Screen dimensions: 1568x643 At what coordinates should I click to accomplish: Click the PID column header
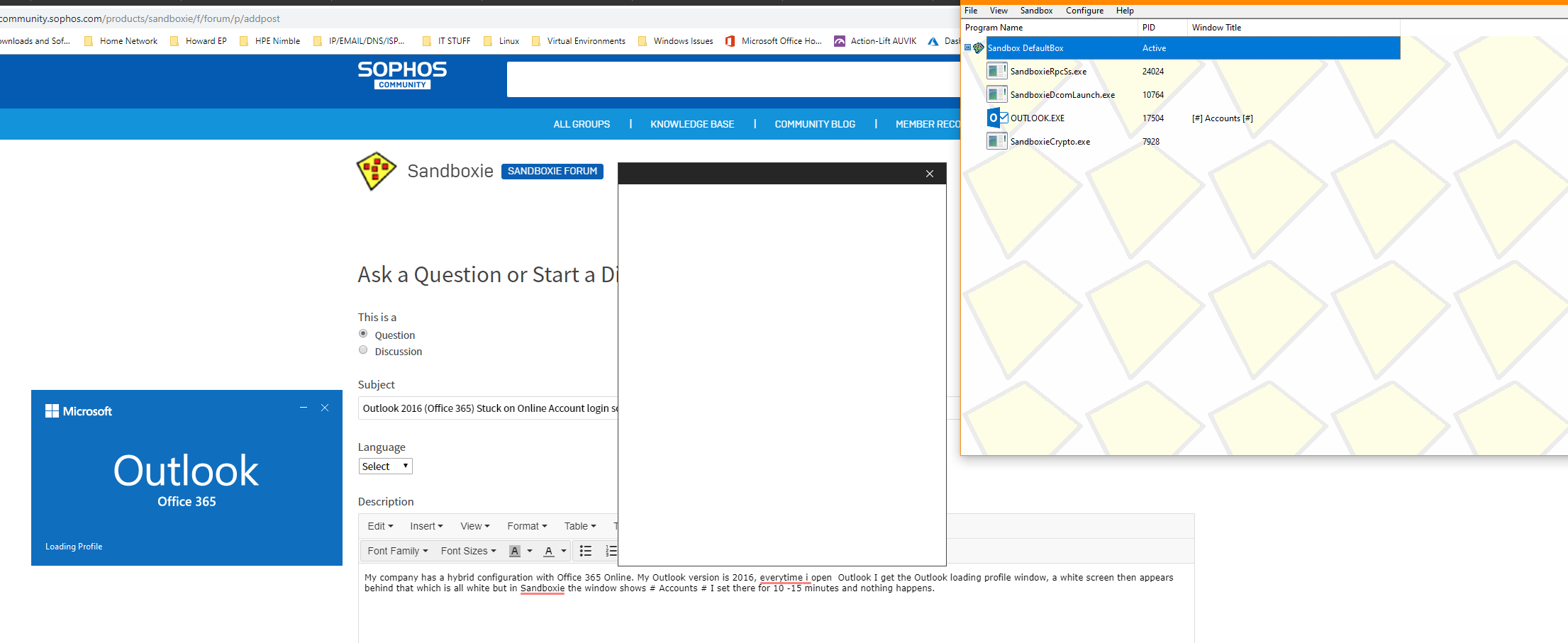pos(1162,28)
